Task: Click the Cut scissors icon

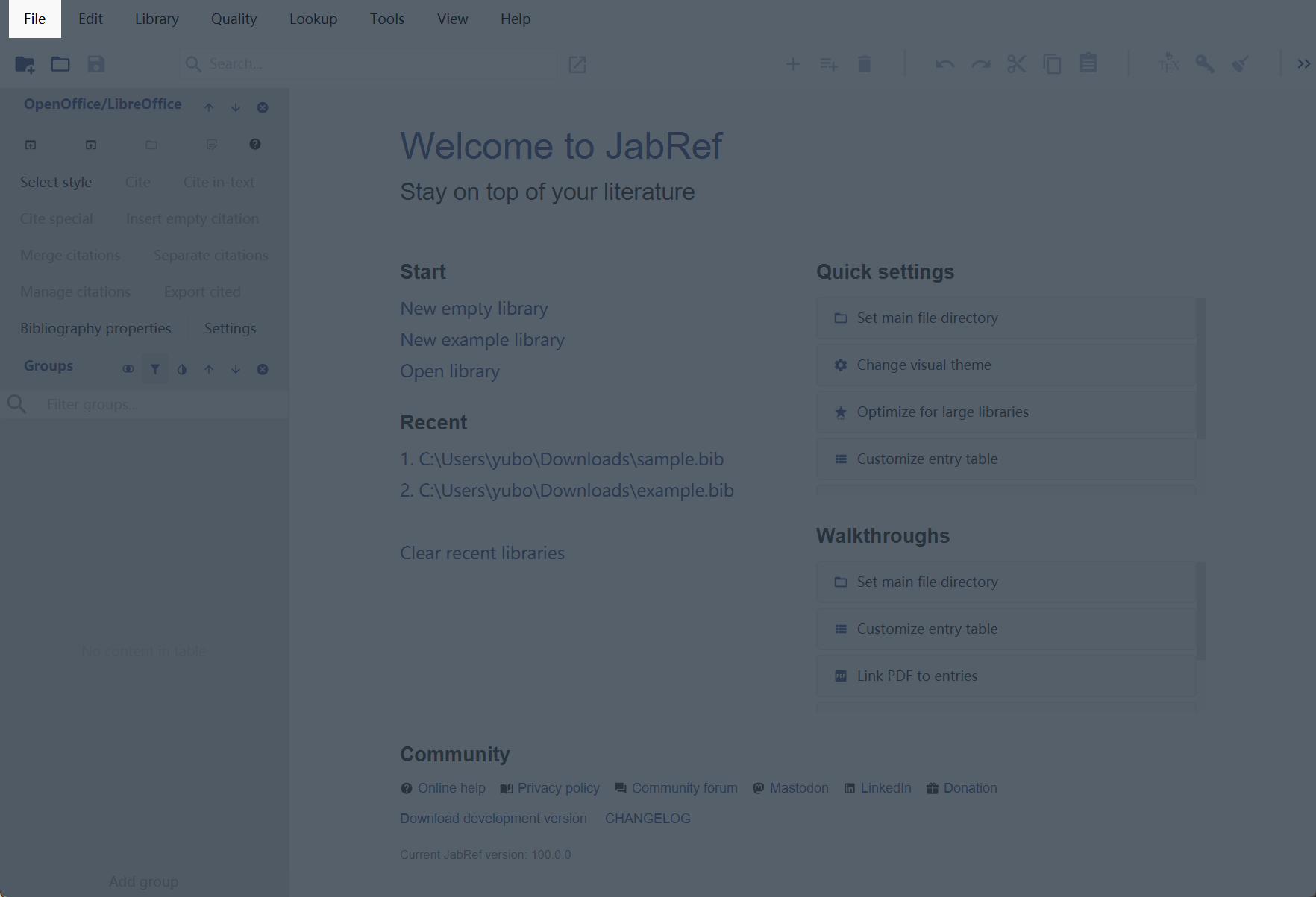Action: point(1017,64)
